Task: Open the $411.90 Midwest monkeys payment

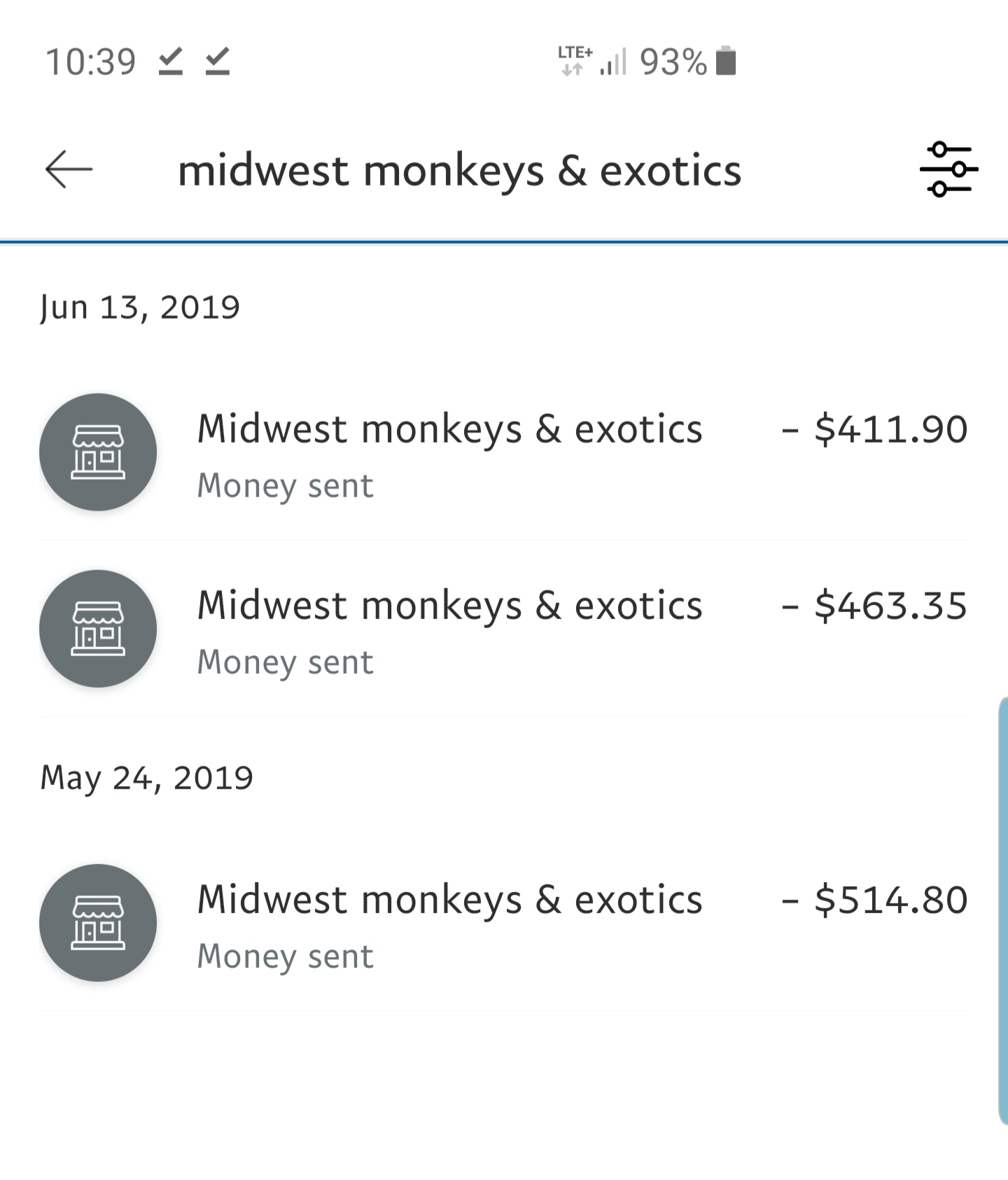Action: point(504,452)
